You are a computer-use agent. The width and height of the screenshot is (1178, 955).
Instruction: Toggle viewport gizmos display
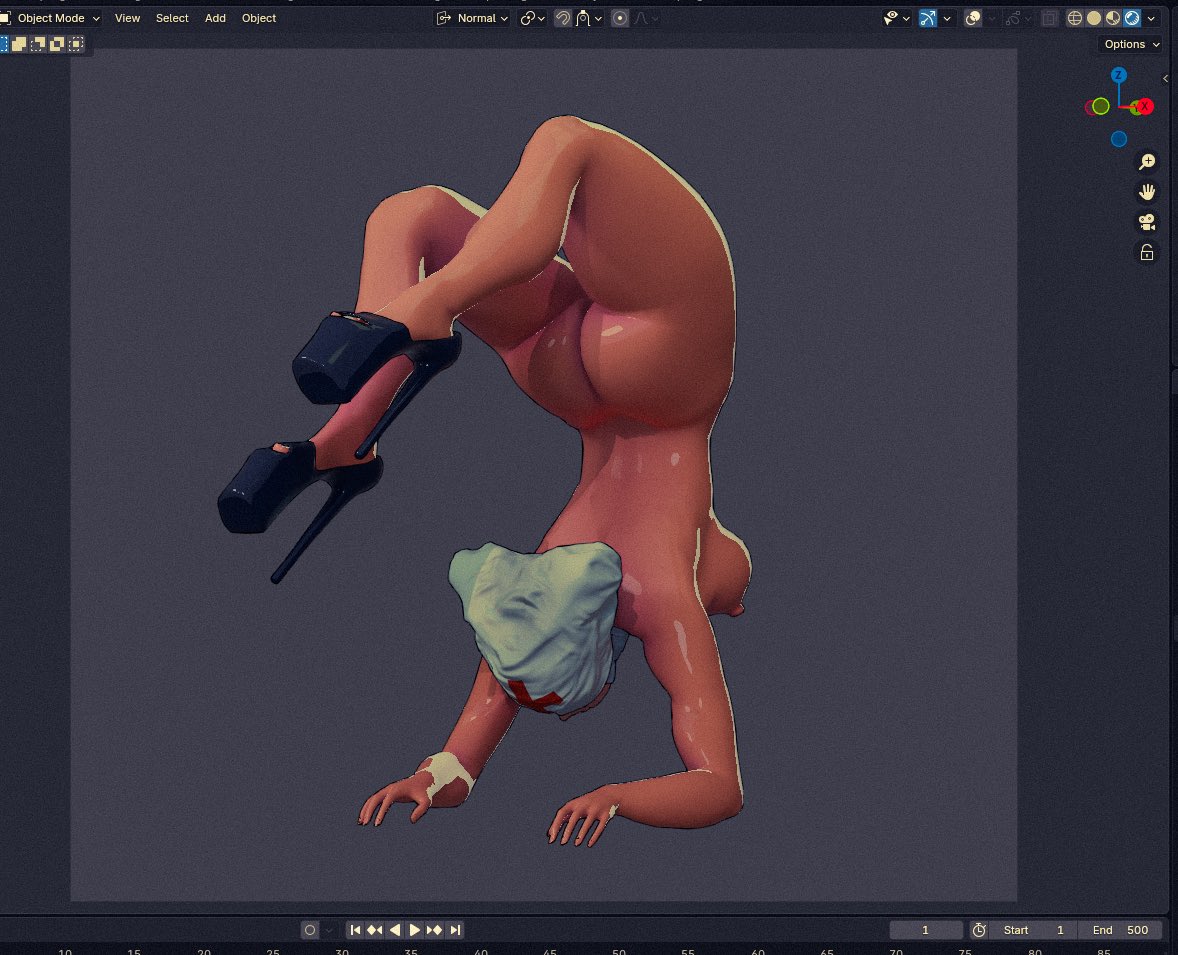[x=928, y=18]
